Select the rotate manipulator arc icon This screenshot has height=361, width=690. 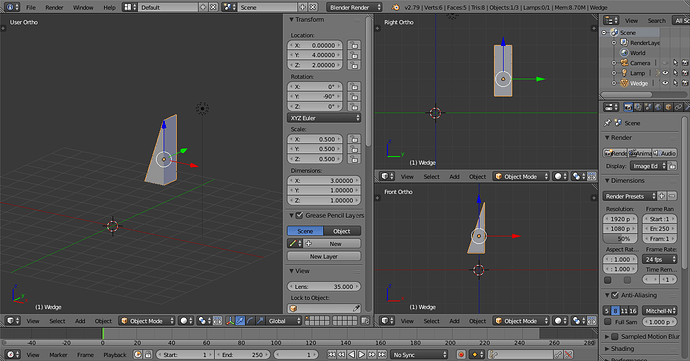coord(250,321)
